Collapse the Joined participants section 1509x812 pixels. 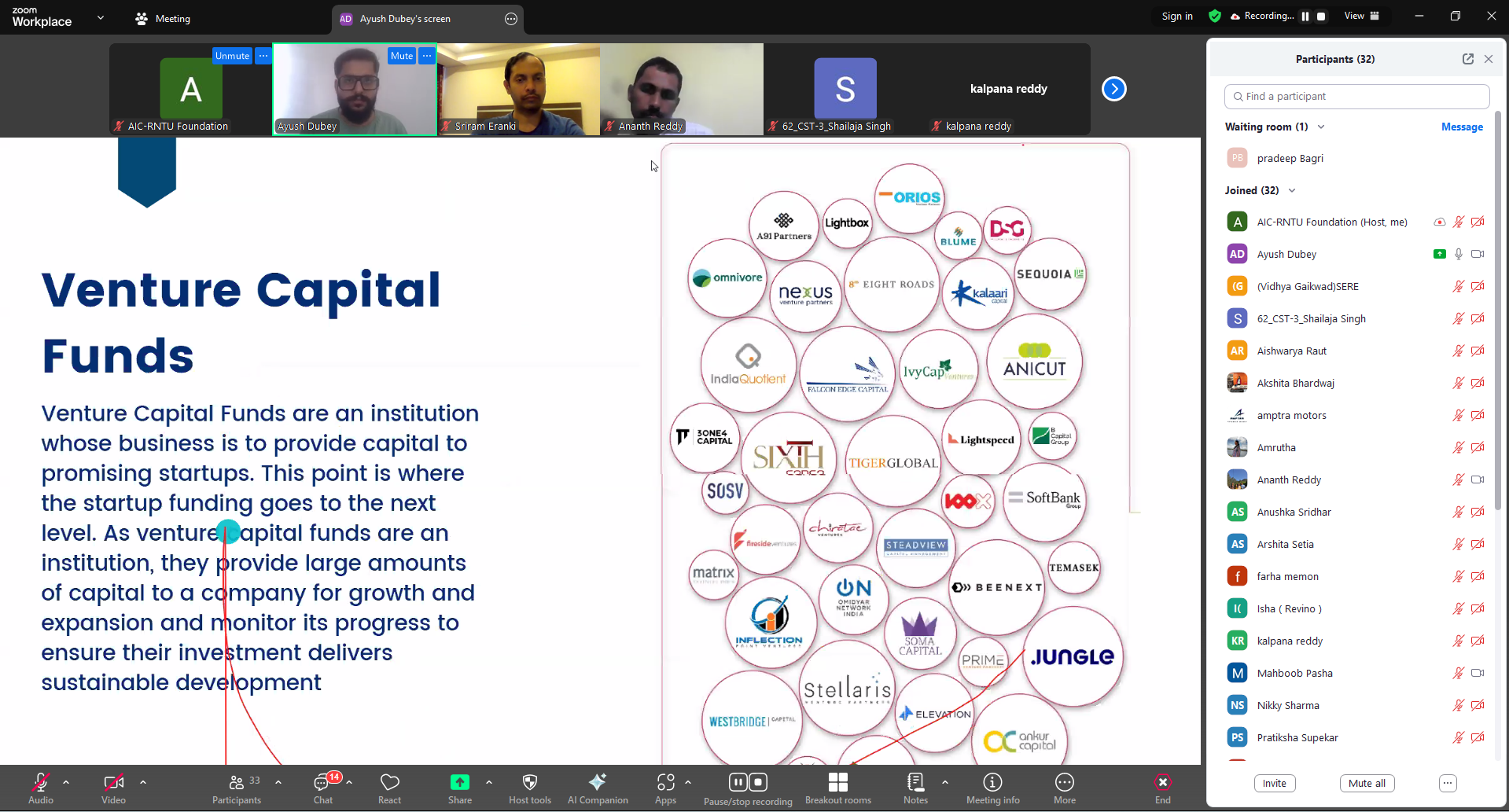pos(1292,190)
